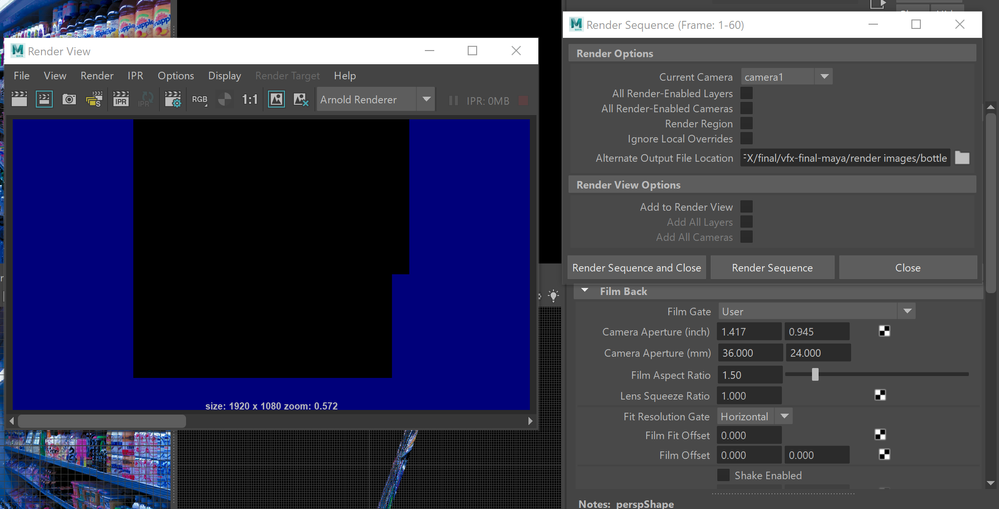Image resolution: width=999 pixels, height=509 pixels.
Task: Open the Options menu
Action: (x=176, y=76)
